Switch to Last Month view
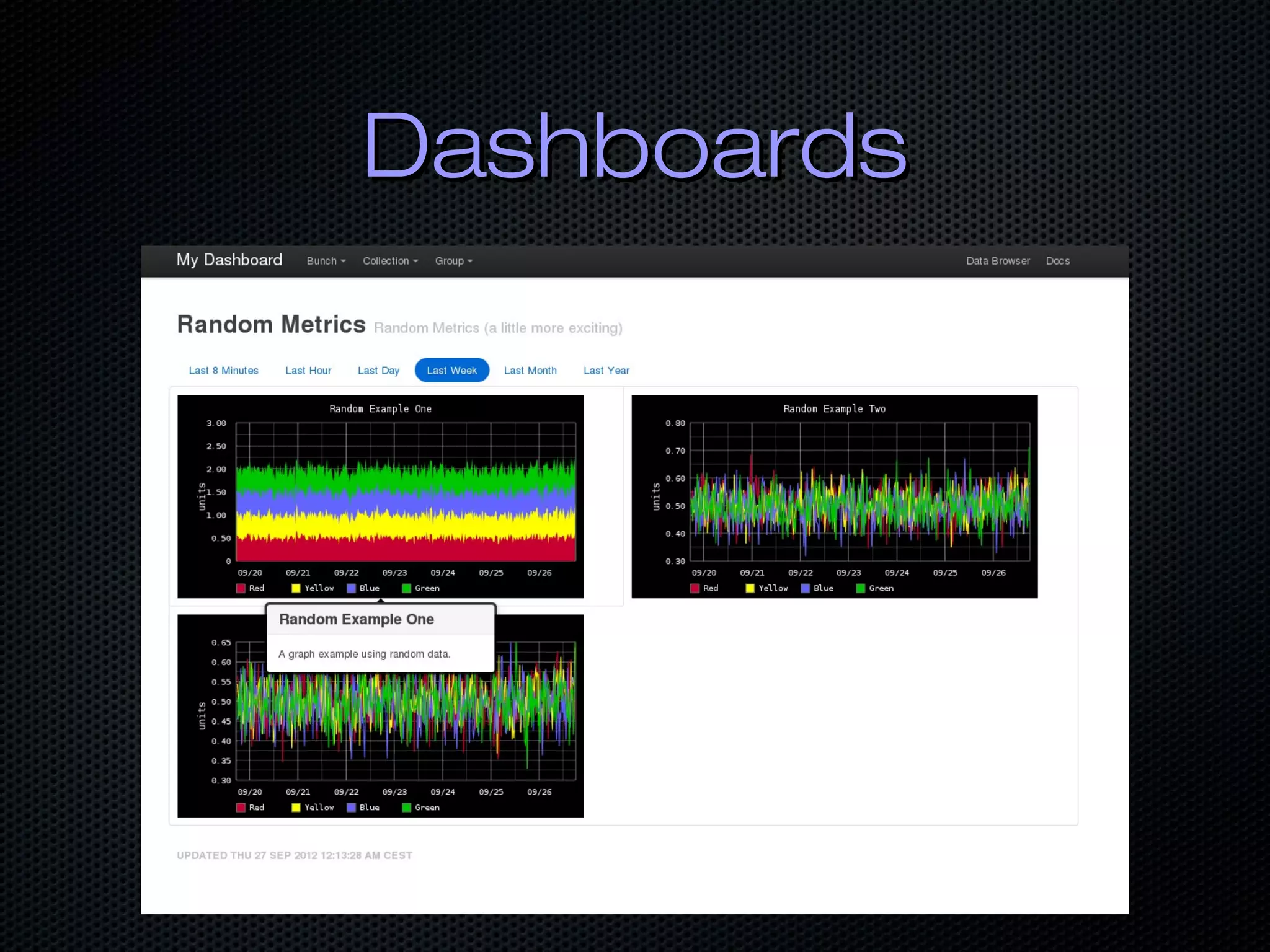 (530, 371)
